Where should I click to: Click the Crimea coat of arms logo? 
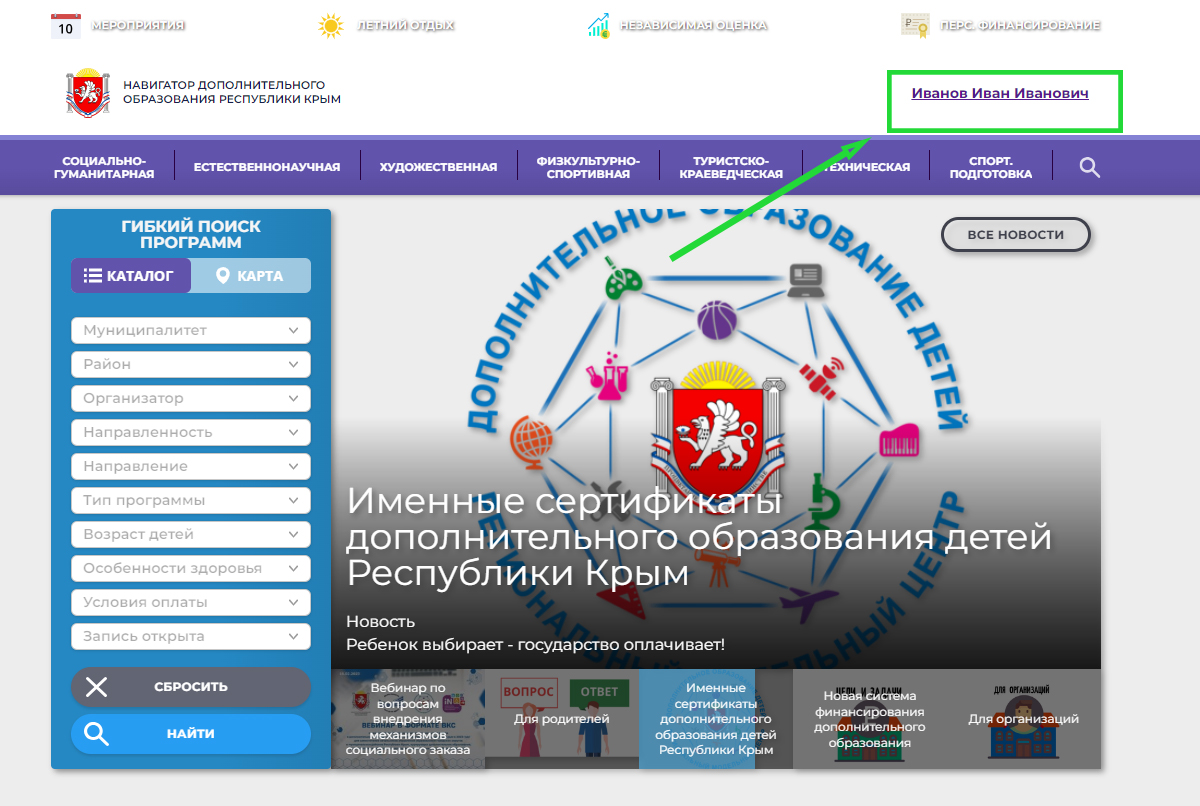pos(86,93)
